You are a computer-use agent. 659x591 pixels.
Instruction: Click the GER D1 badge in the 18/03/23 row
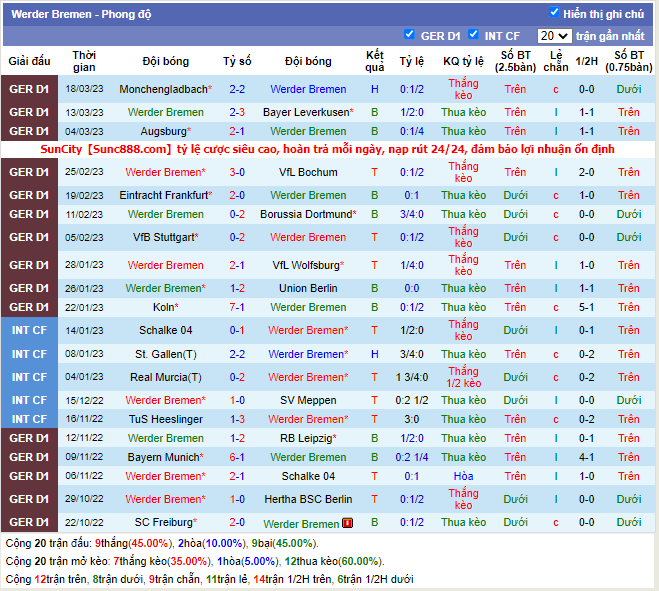pyautogui.click(x=29, y=89)
